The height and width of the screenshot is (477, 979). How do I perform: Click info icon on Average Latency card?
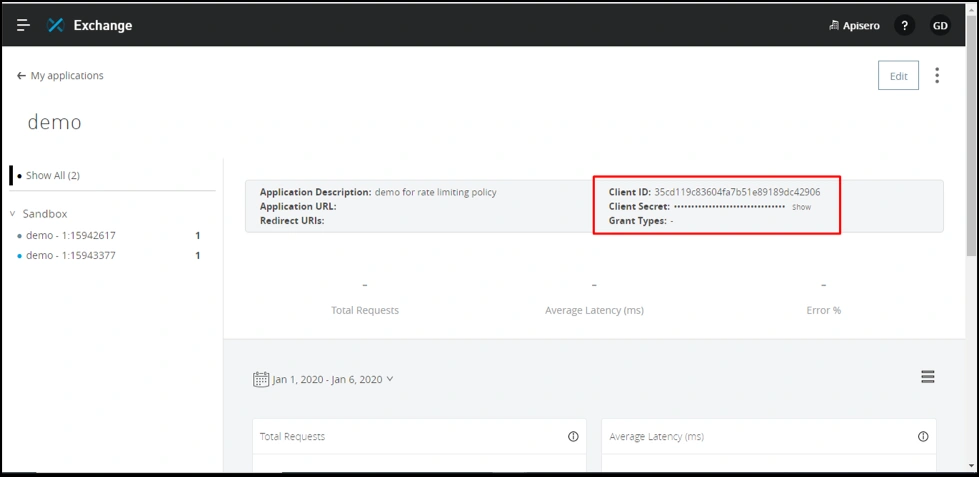[x=923, y=437]
